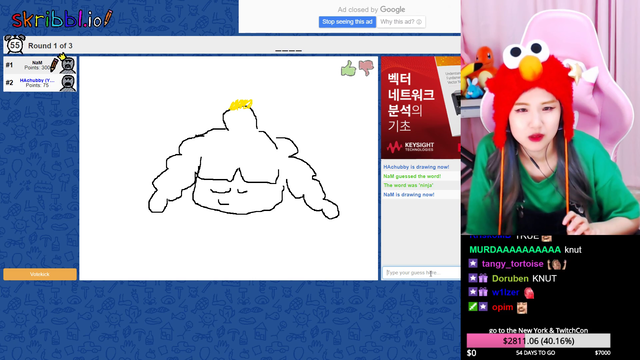640x360 pixels.
Task: Click the moderator sword badge beside opim
Action: coord(473,307)
